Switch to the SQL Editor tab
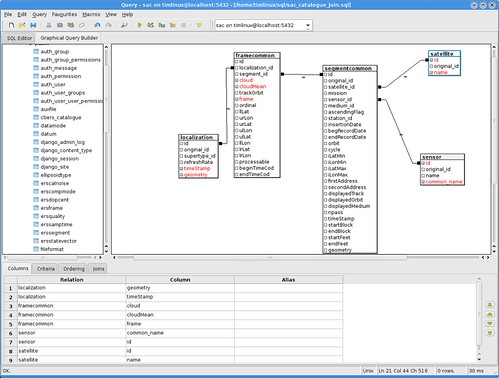This screenshot has height=378, width=499. (x=19, y=38)
